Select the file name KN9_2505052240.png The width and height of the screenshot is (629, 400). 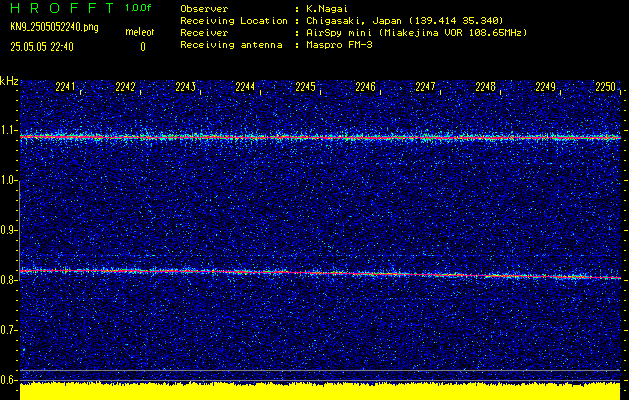54,27
